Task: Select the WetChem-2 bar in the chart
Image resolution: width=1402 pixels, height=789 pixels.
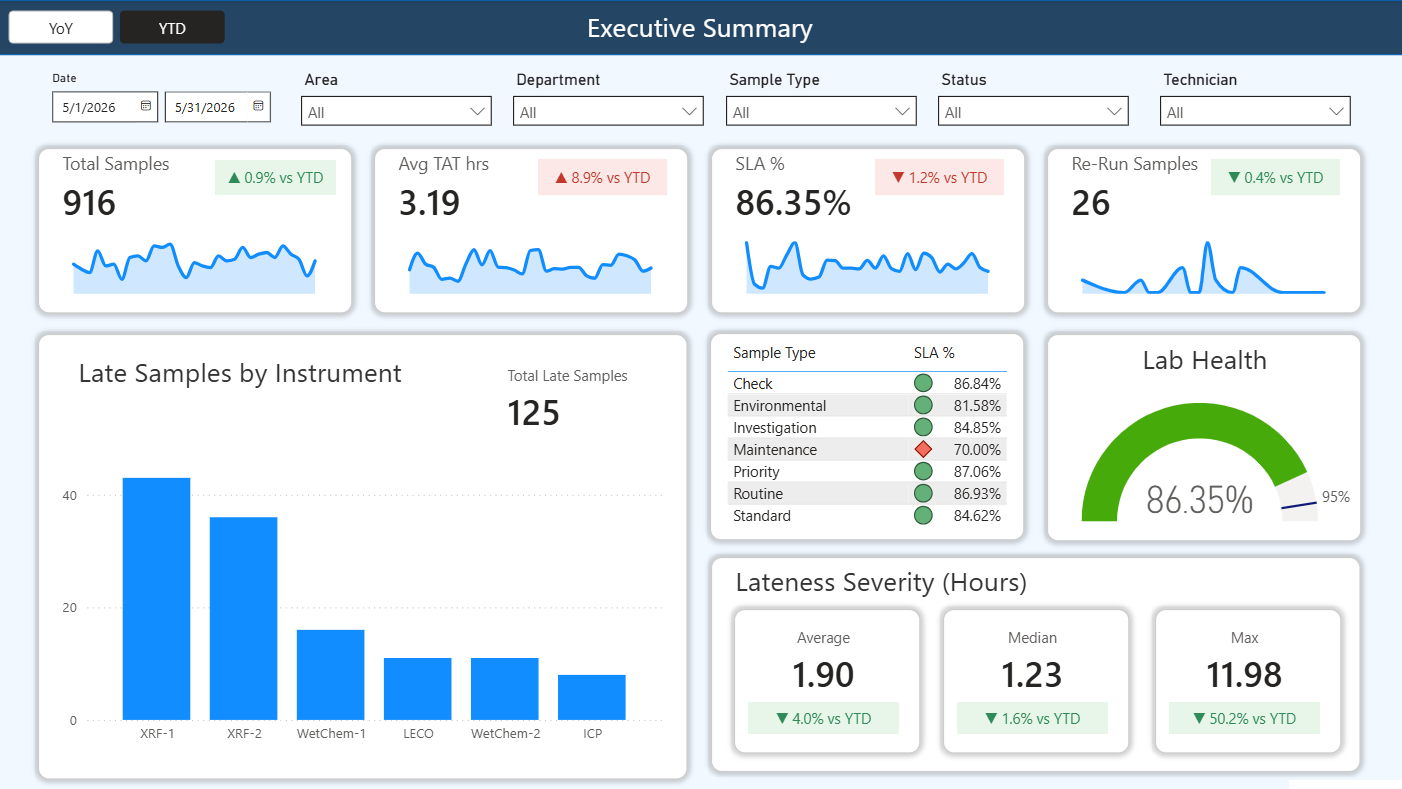Action: click(505, 689)
